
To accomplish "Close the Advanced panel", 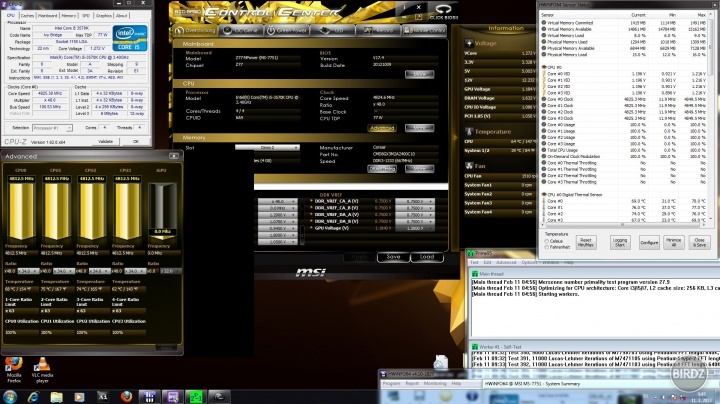I will point(174,156).
